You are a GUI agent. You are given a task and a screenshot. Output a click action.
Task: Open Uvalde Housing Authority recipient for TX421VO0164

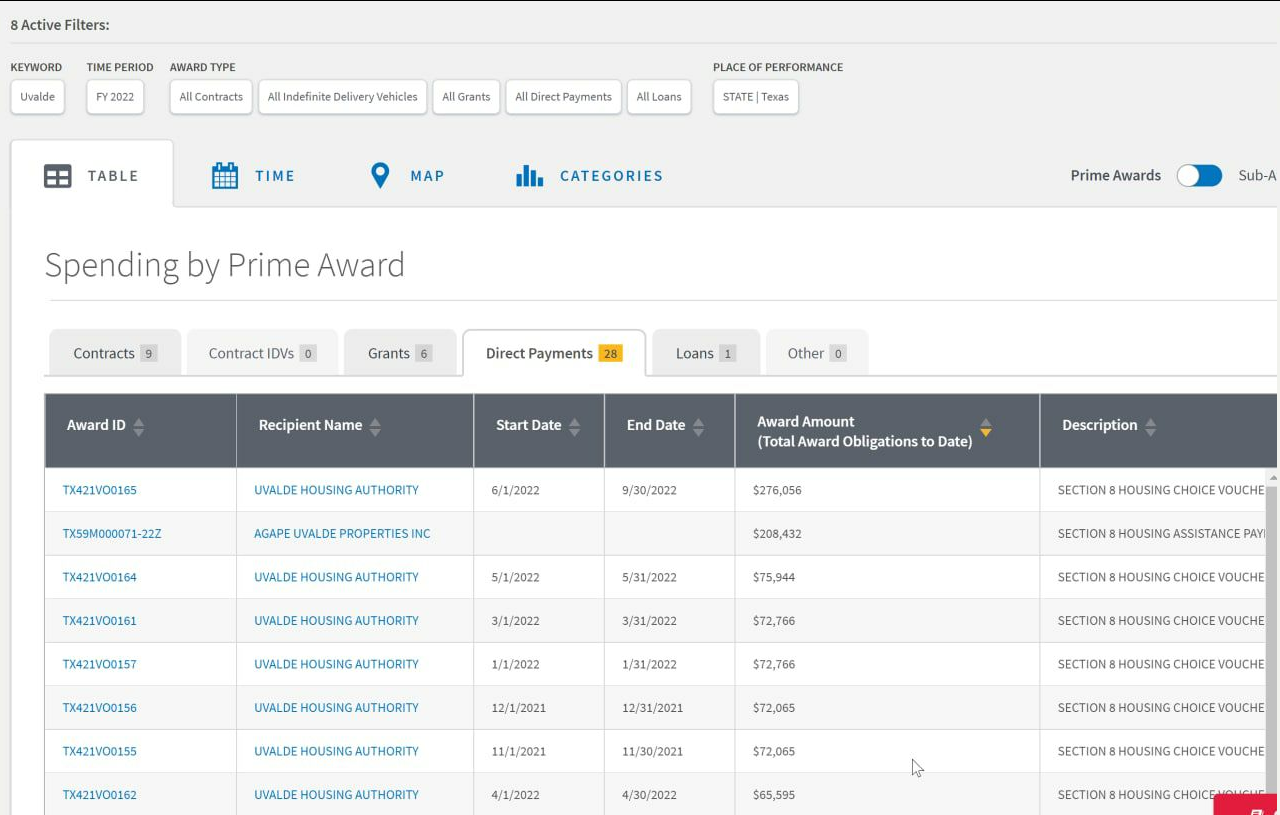(x=336, y=577)
